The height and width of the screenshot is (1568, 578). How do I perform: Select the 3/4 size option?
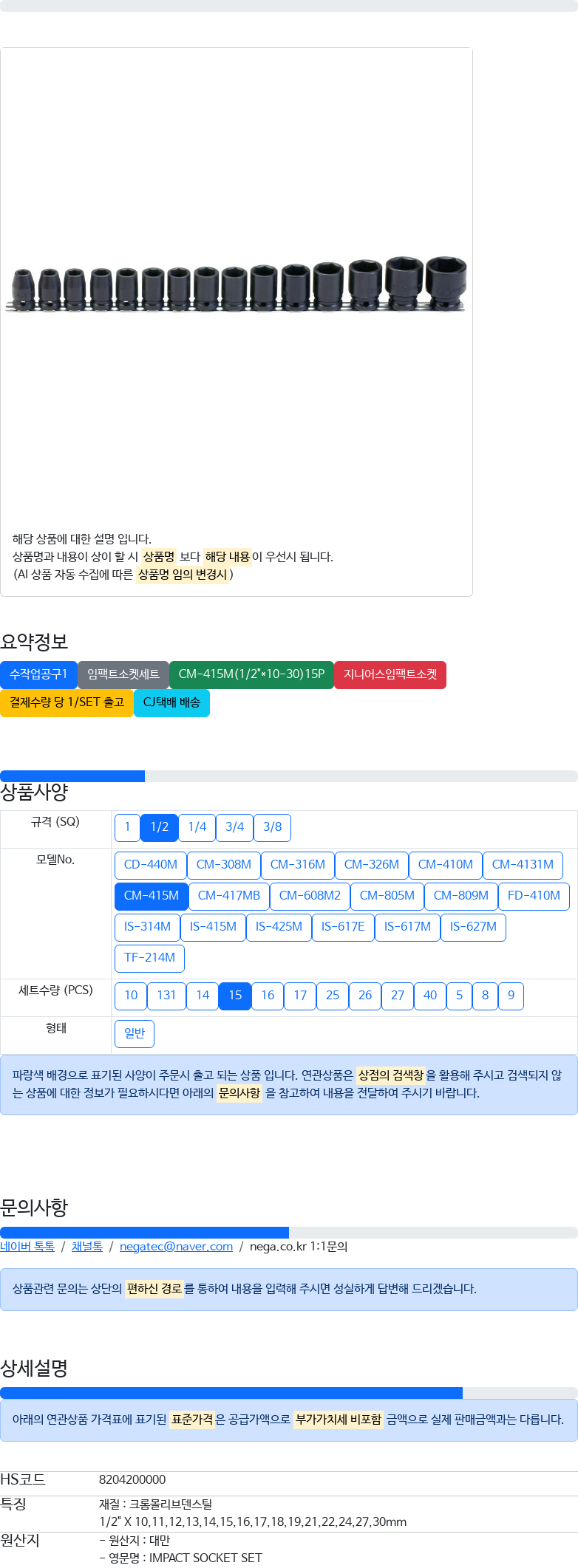pos(234,827)
